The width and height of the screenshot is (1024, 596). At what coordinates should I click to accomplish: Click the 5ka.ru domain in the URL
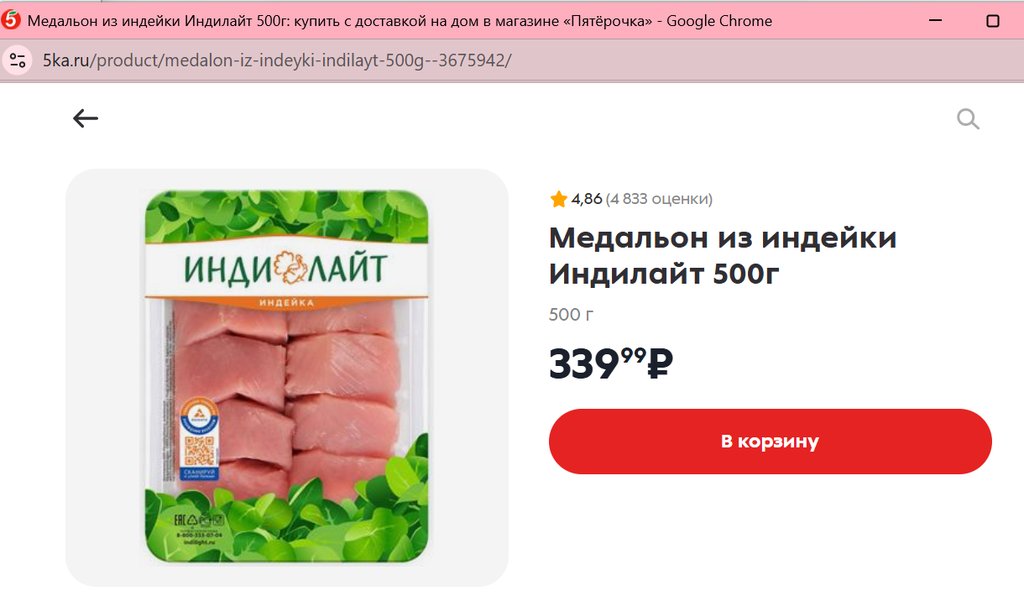pos(66,61)
